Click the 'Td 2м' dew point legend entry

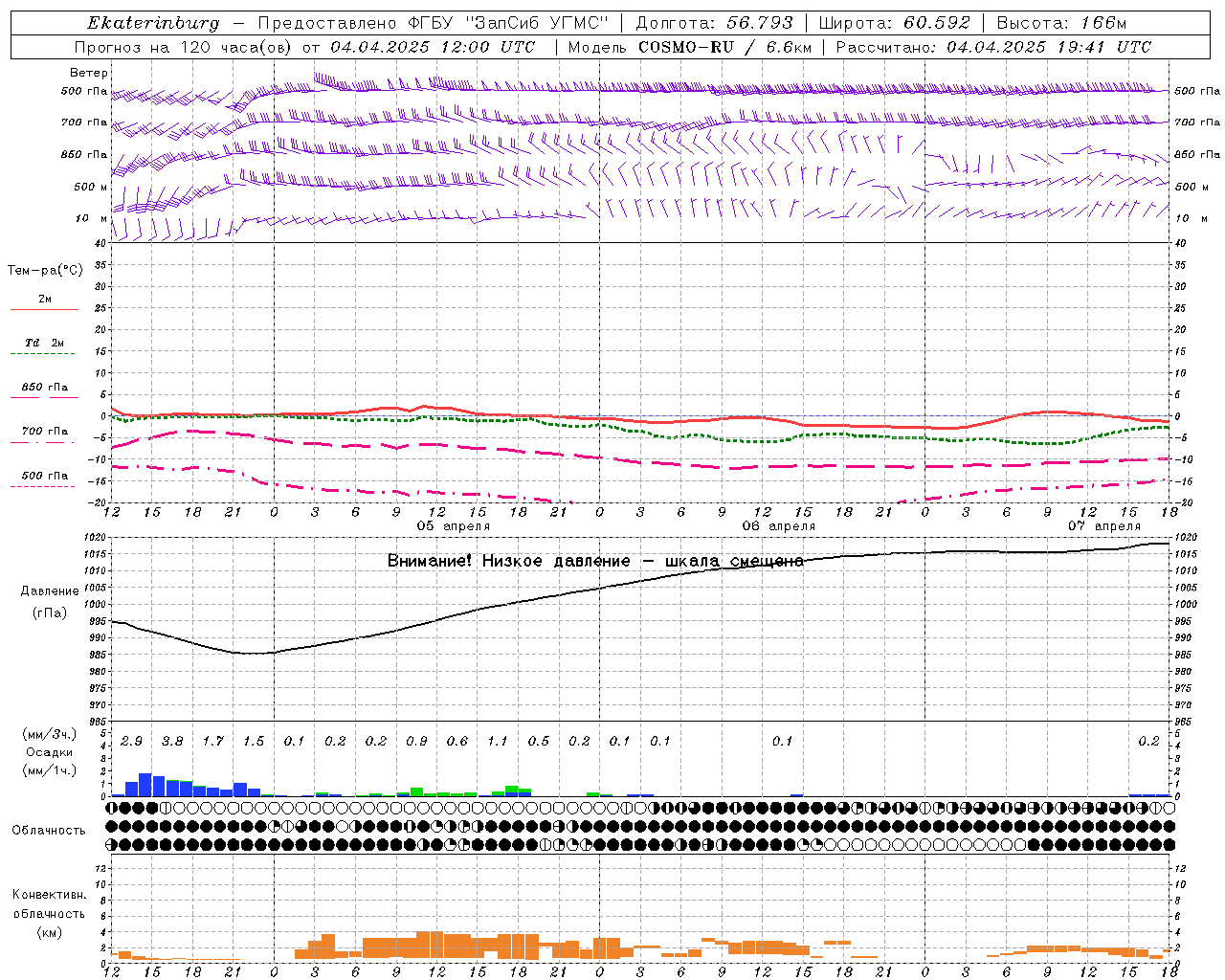[44, 346]
